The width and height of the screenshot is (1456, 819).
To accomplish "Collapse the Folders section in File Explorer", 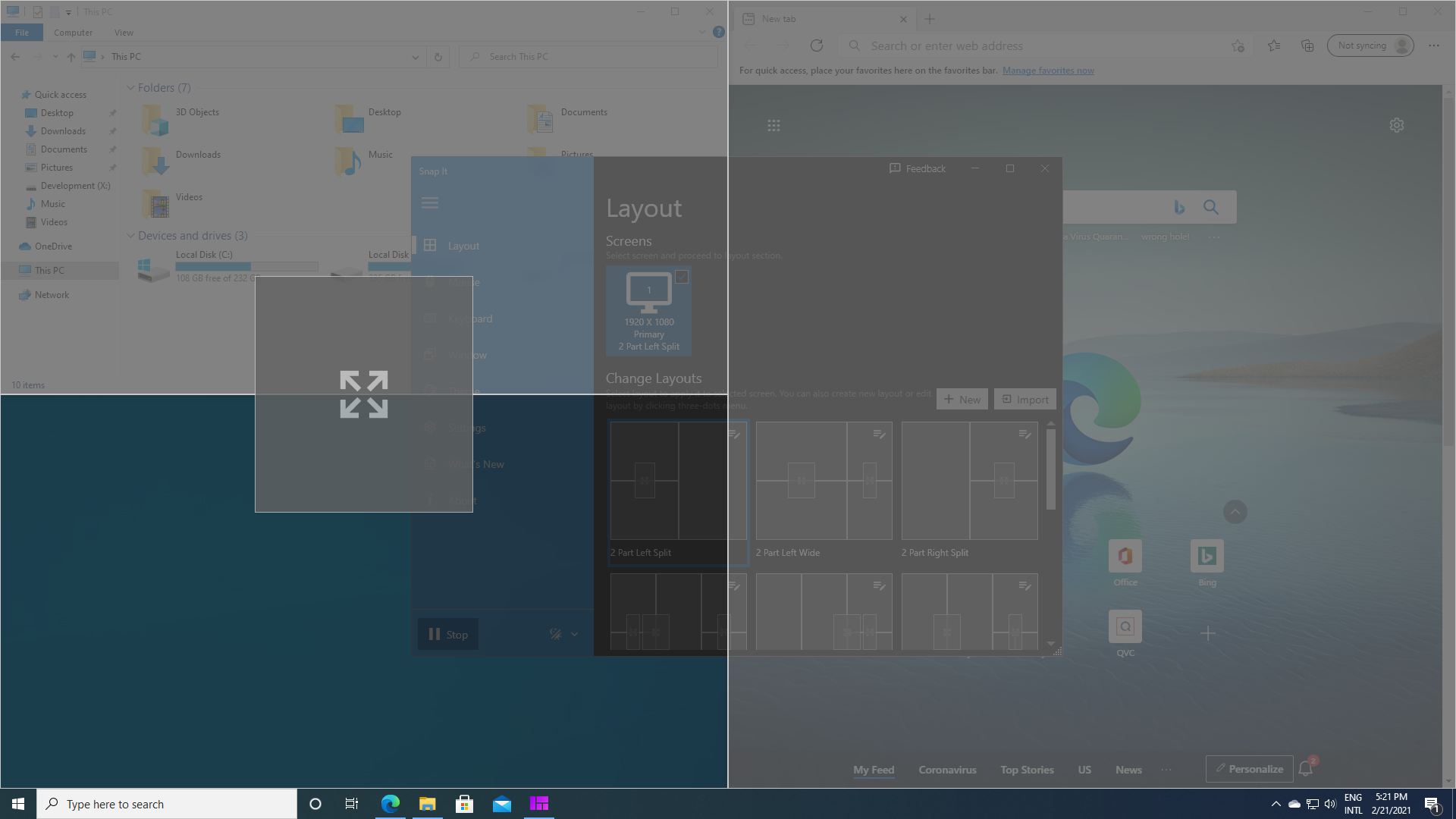I will (130, 87).
